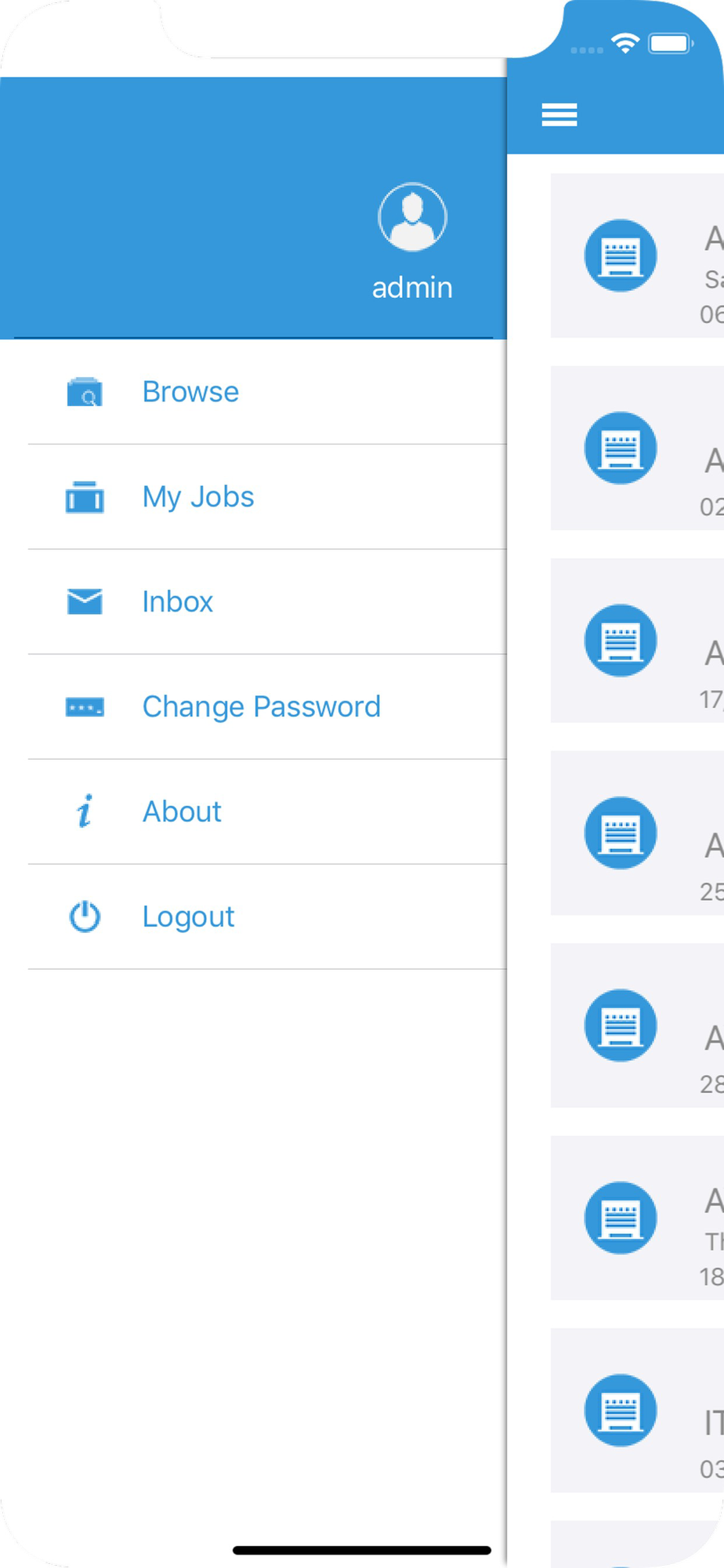Click job icon in card starting 25

point(621,833)
